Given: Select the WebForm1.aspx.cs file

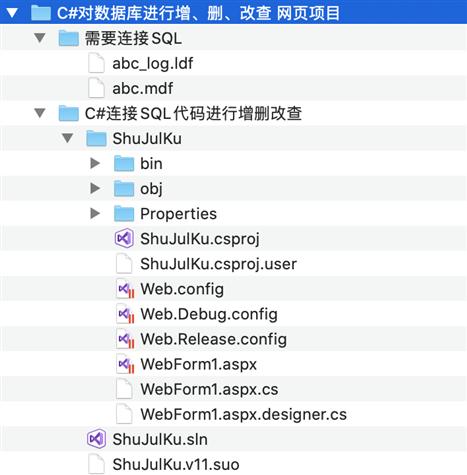Looking at the screenshot, I should coord(233,389).
